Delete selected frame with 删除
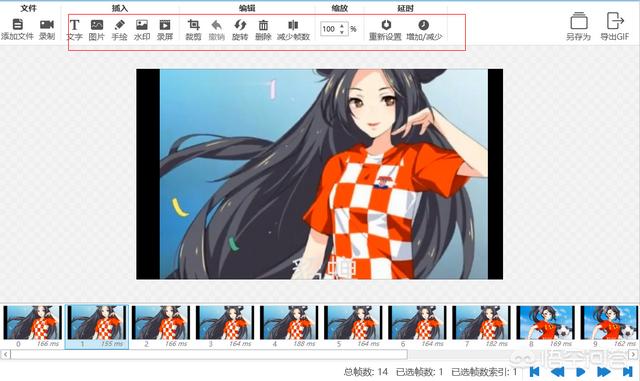 pos(263,29)
